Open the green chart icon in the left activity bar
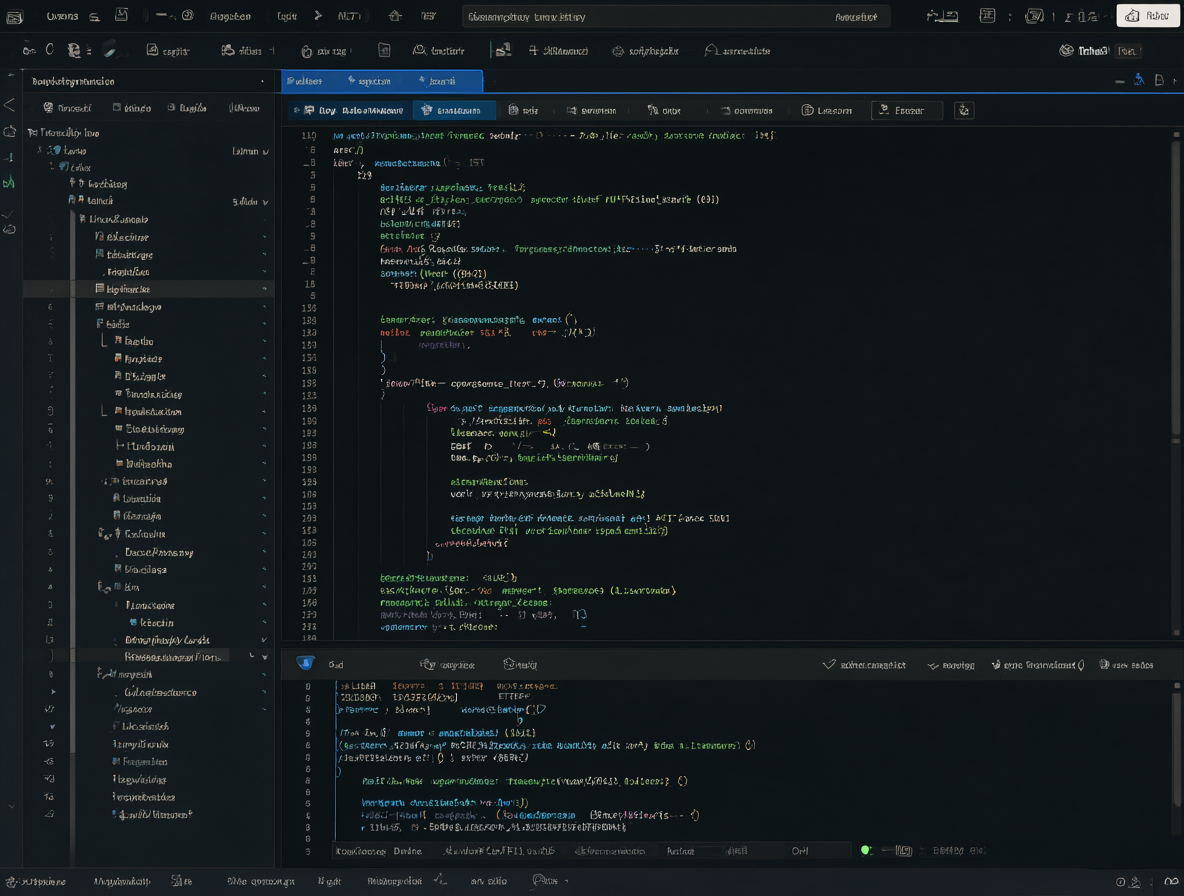This screenshot has width=1184, height=896. coord(9,182)
